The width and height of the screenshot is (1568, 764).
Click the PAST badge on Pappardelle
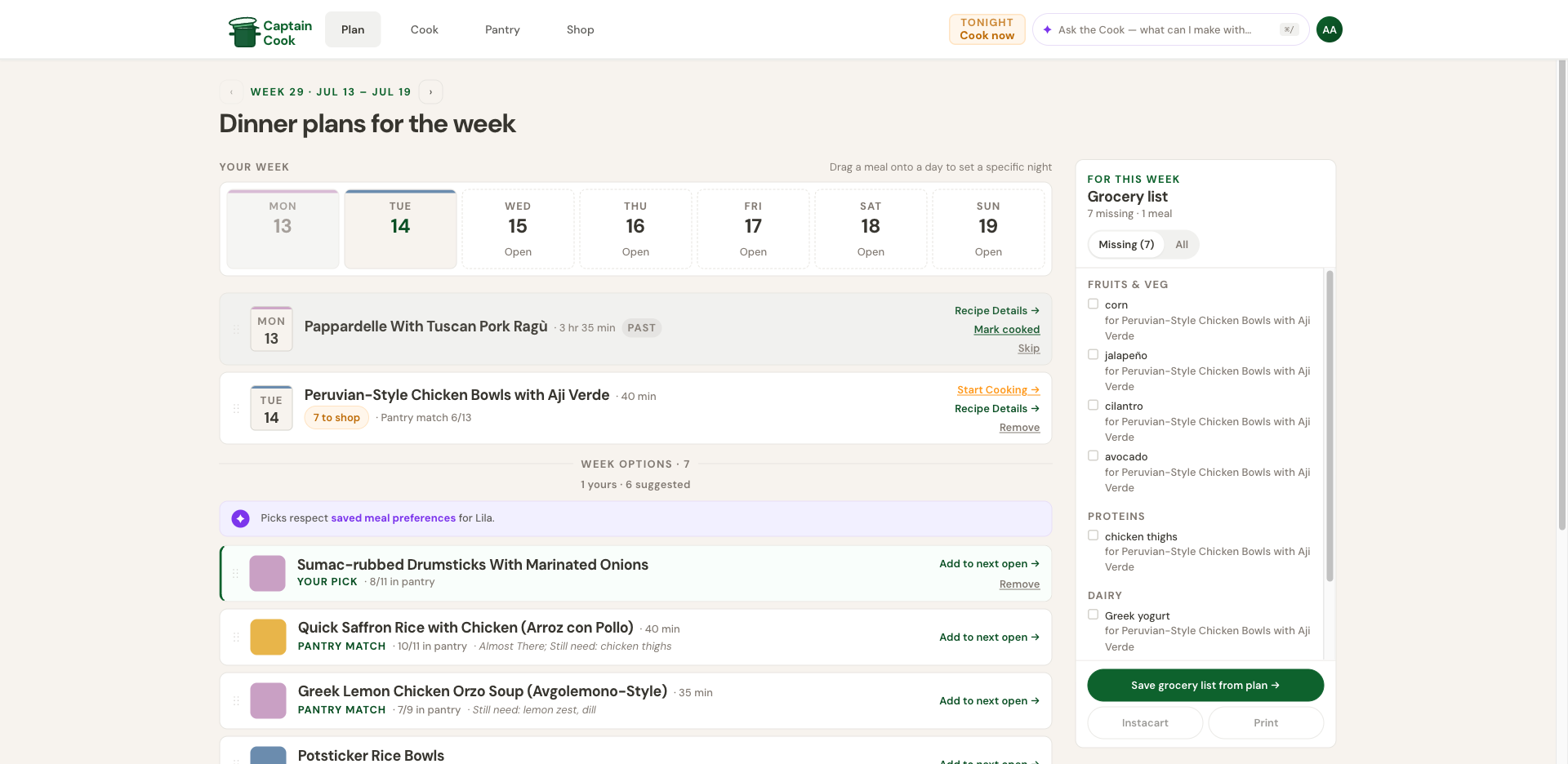(641, 328)
